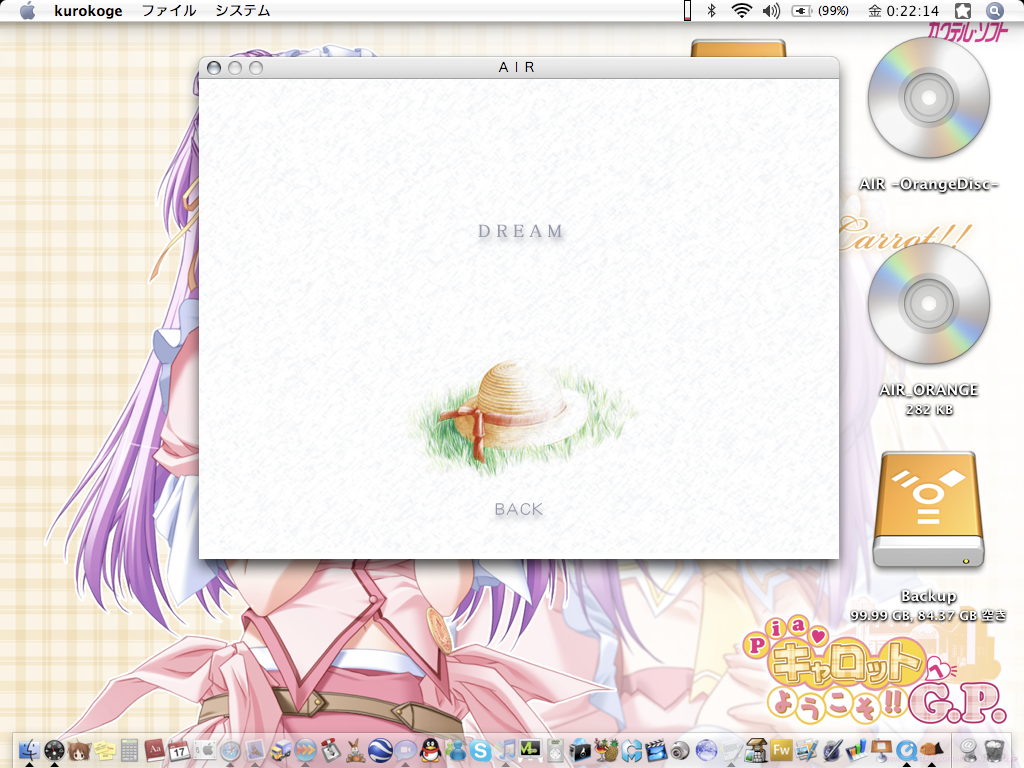Open System Preferences from the Dock
1024x768 pixels.
[204, 750]
